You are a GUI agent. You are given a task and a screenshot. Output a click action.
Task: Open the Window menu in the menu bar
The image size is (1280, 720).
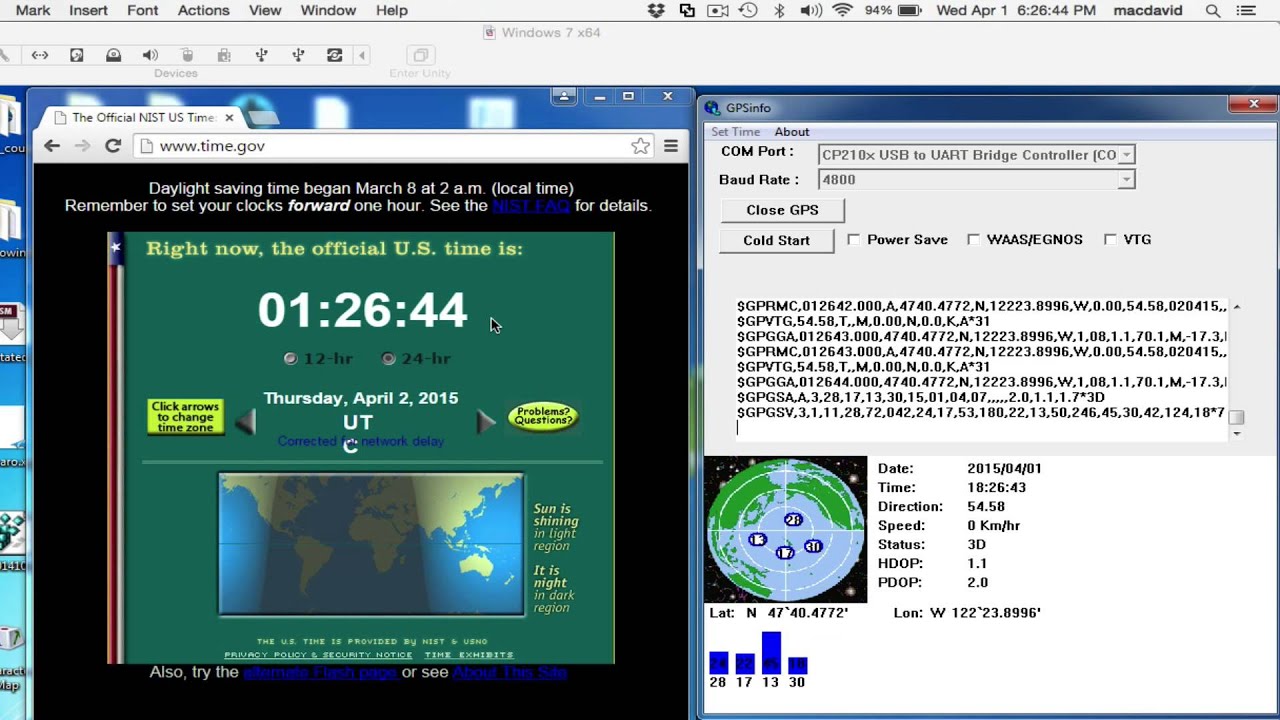point(328,10)
